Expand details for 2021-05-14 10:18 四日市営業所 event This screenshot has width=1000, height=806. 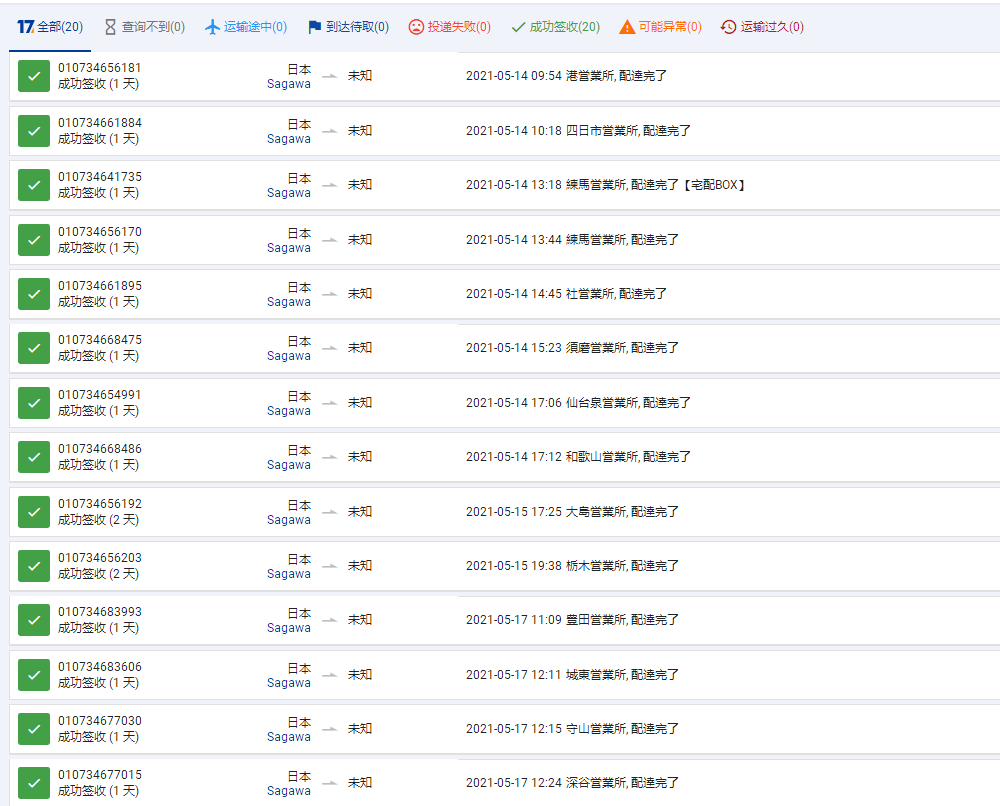[578, 131]
